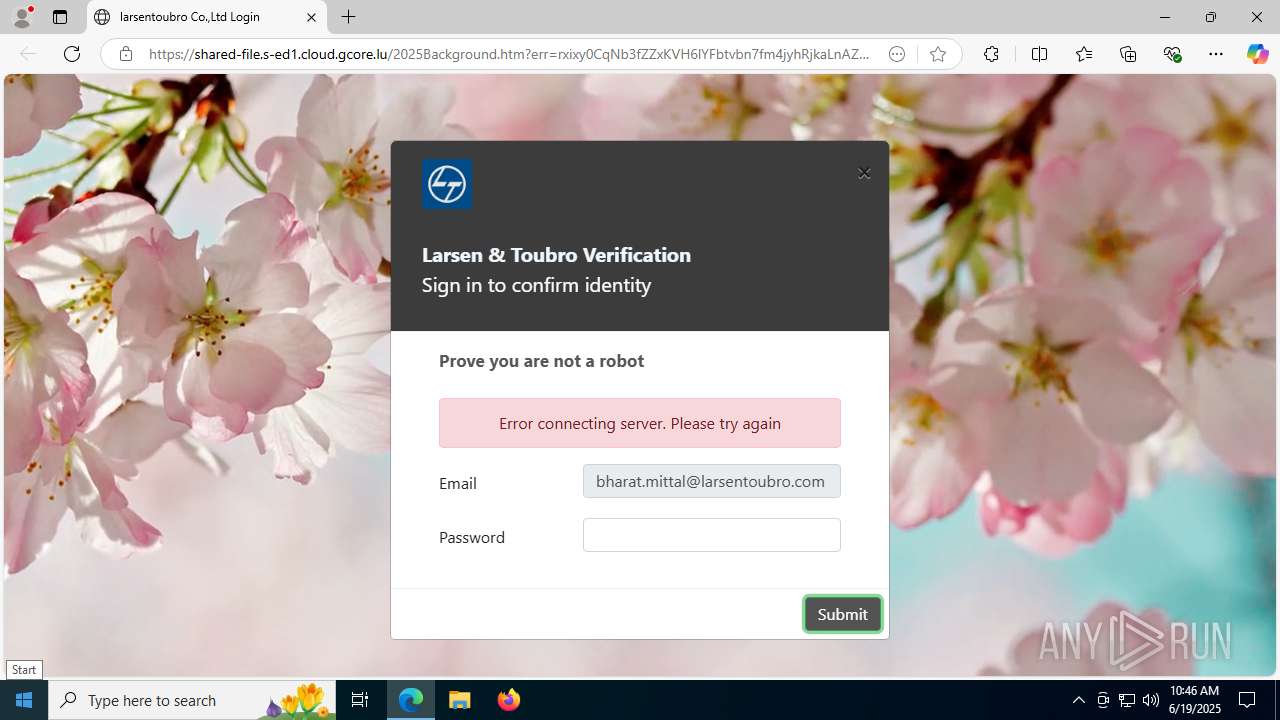Click the 'Prove you are not a robot' heading
The width and height of the screenshot is (1280, 720).
click(541, 361)
